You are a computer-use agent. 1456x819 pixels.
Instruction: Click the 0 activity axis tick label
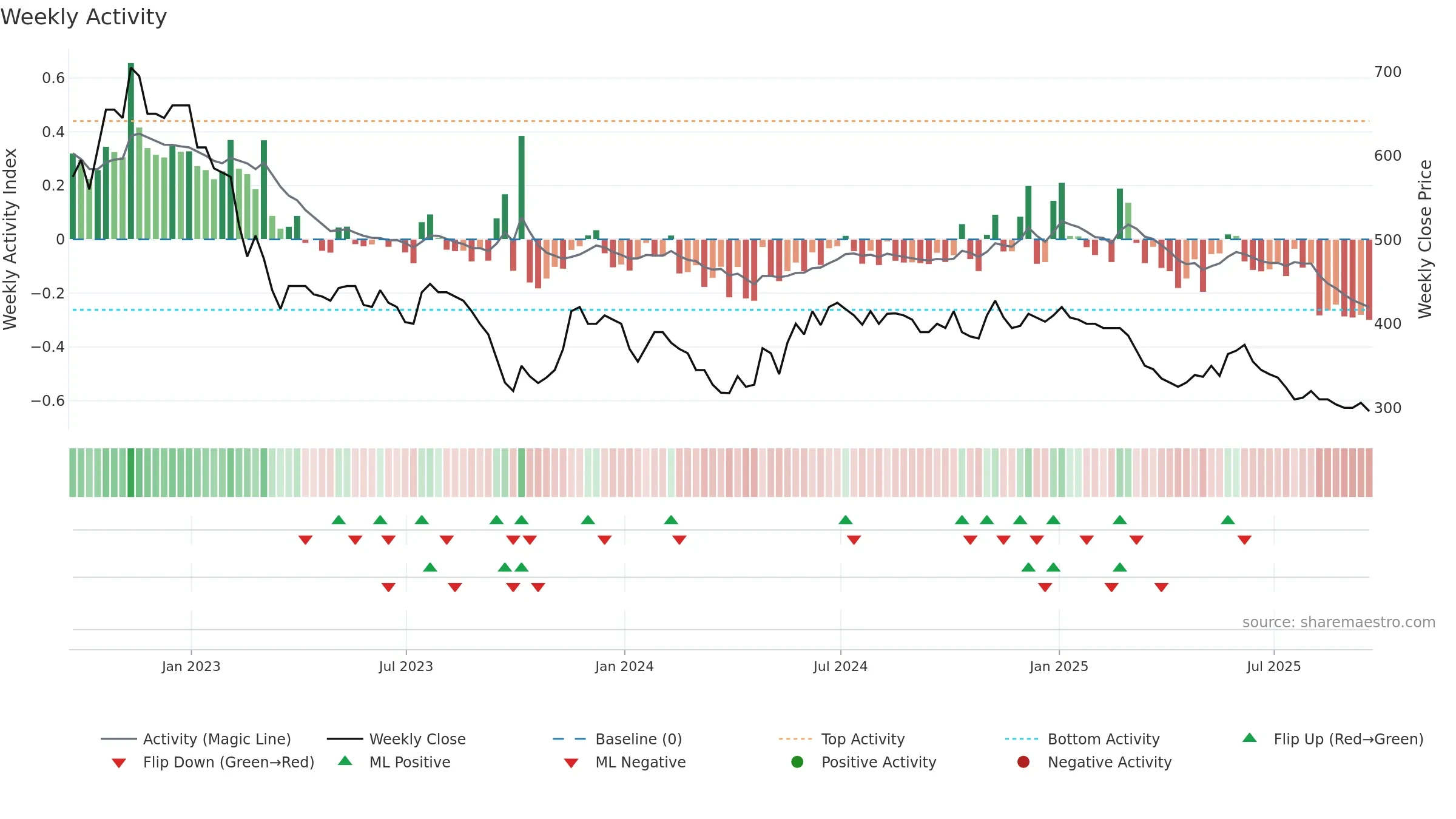[x=60, y=239]
